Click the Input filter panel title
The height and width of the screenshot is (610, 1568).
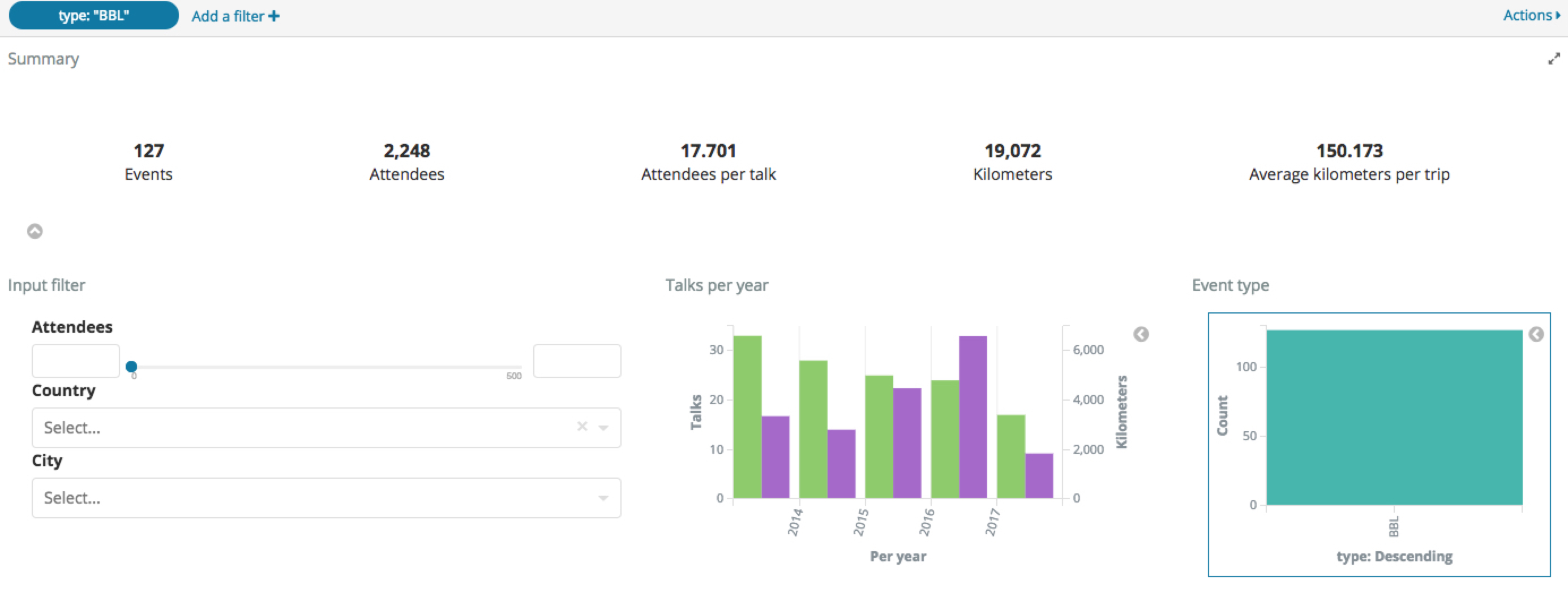(46, 285)
